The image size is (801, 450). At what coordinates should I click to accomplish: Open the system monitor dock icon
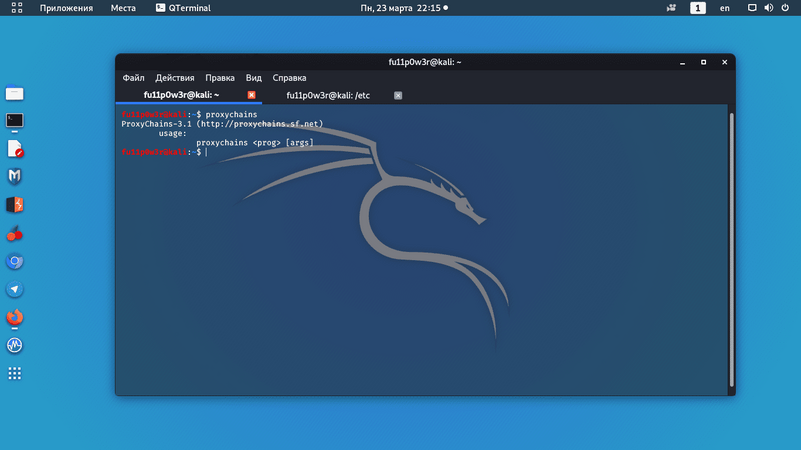[x=15, y=346]
